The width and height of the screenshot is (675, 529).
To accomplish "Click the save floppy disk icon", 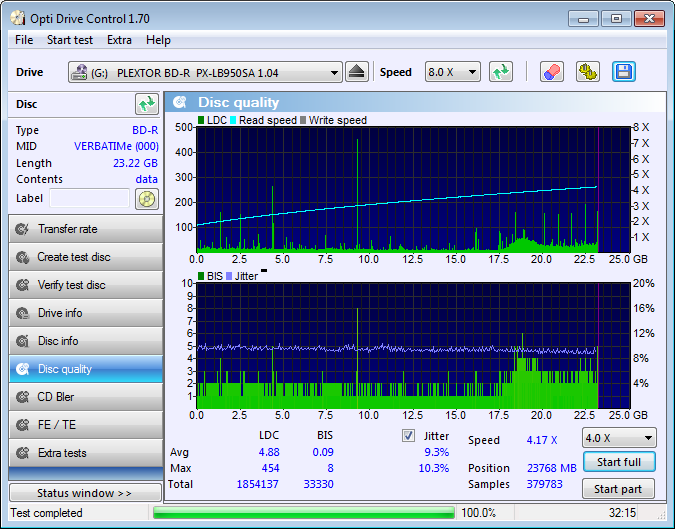I will [x=624, y=72].
